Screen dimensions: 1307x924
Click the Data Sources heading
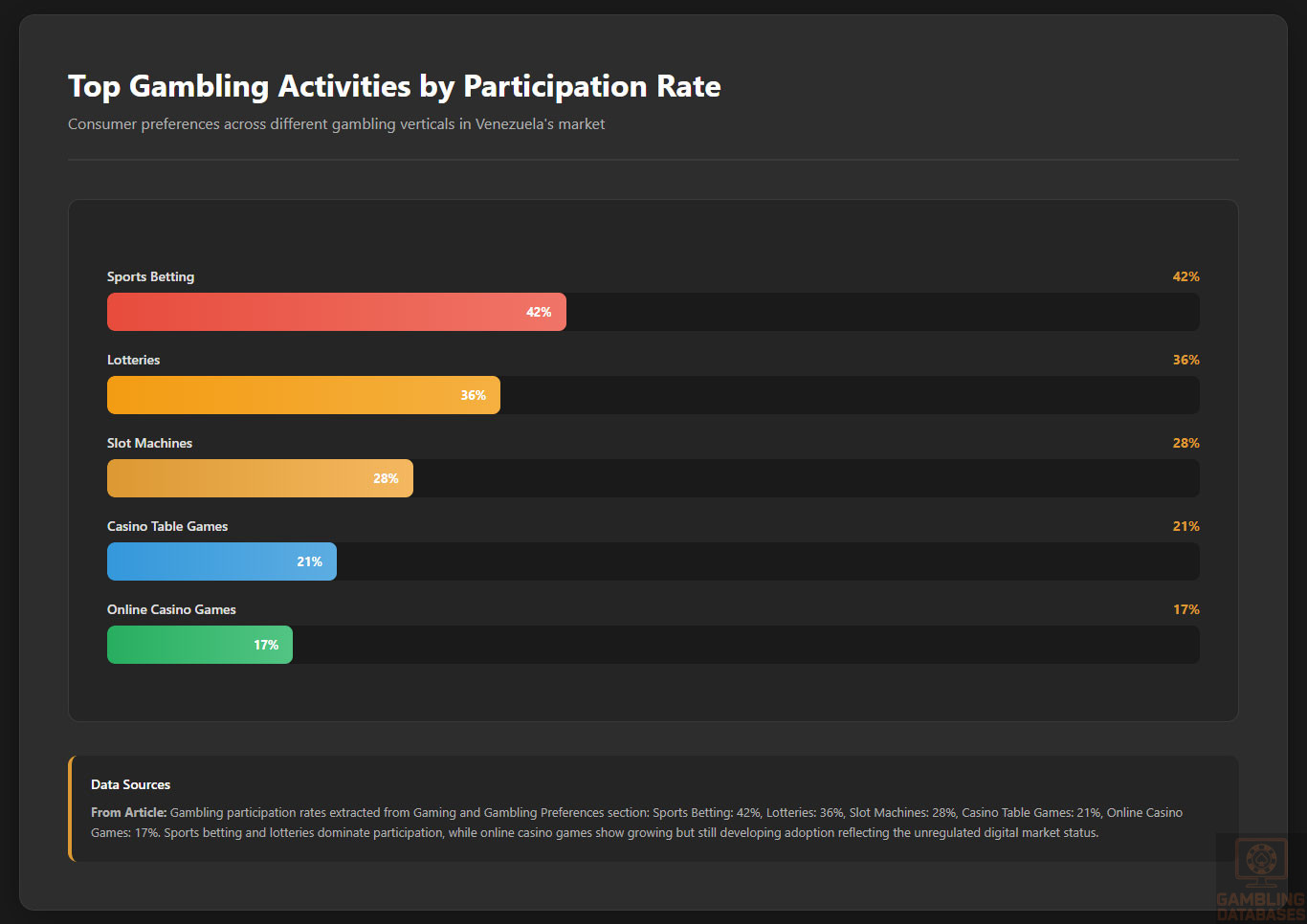[130, 784]
